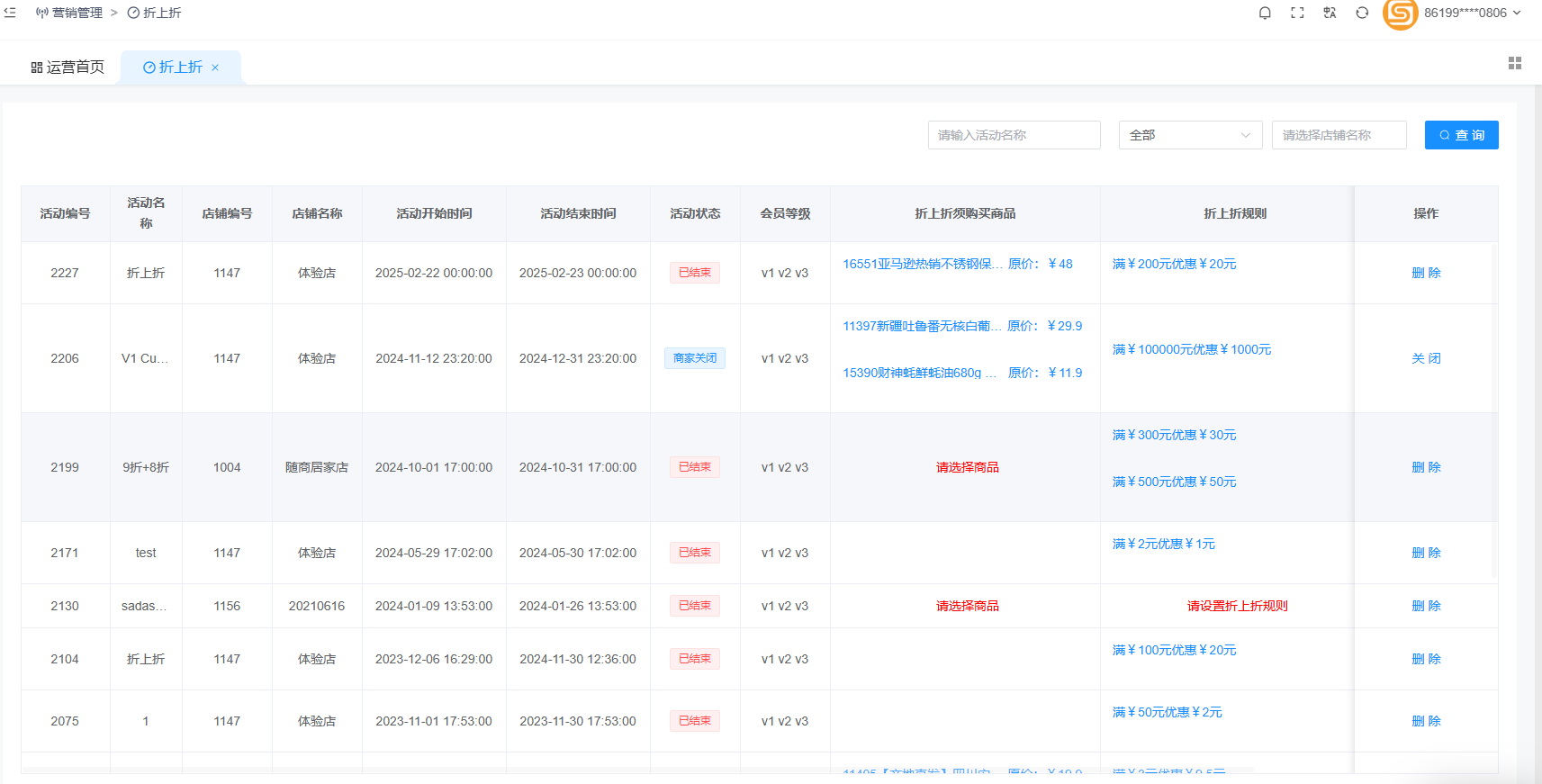Click 营销管理 in the breadcrumb

click(77, 13)
